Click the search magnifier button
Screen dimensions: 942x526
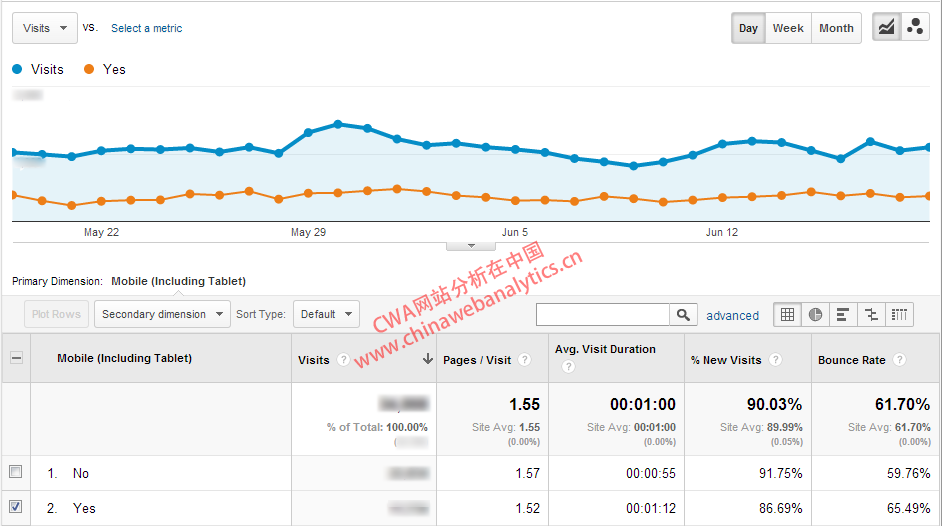click(683, 315)
